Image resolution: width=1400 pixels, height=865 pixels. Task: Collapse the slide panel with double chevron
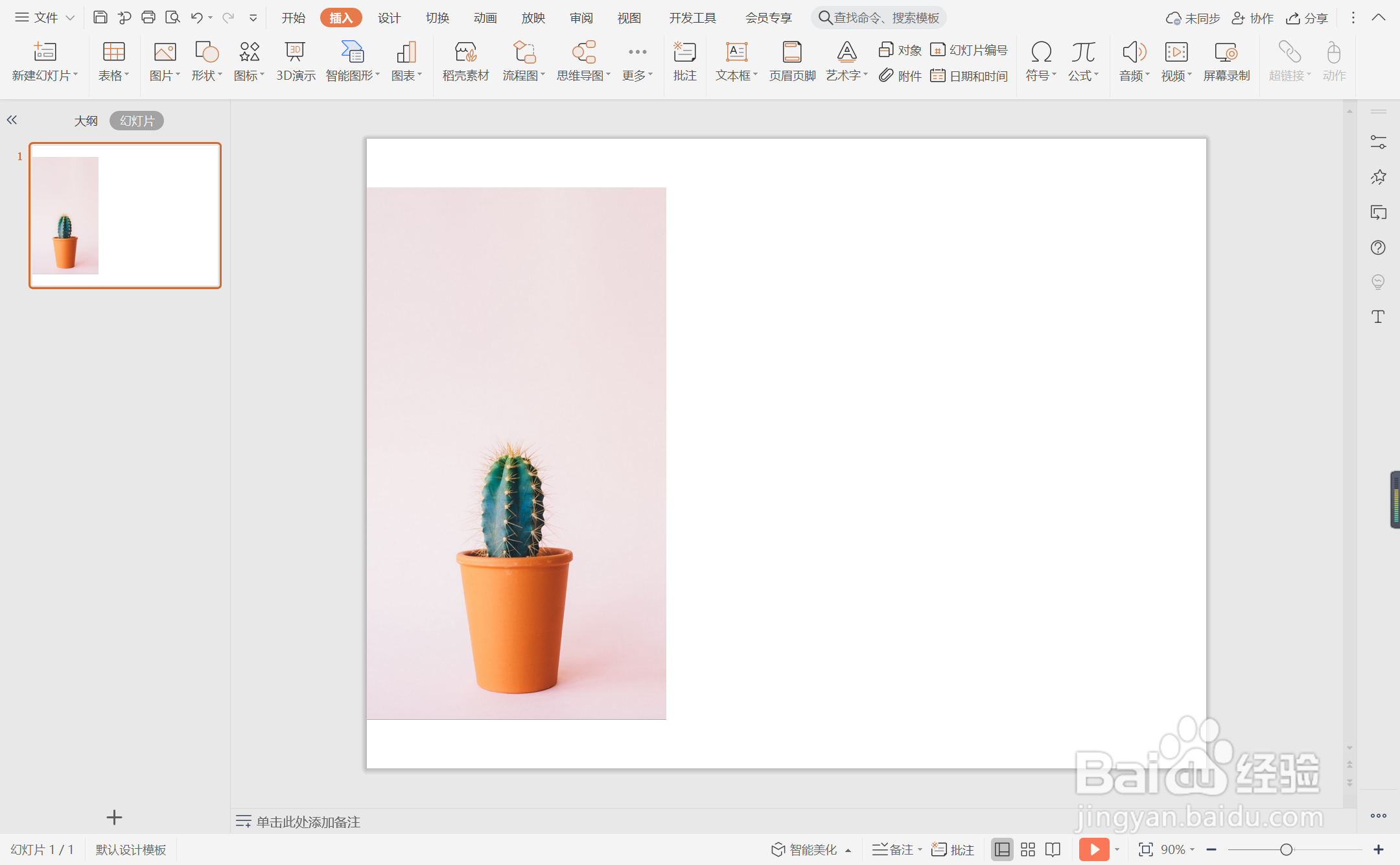pyautogui.click(x=12, y=120)
